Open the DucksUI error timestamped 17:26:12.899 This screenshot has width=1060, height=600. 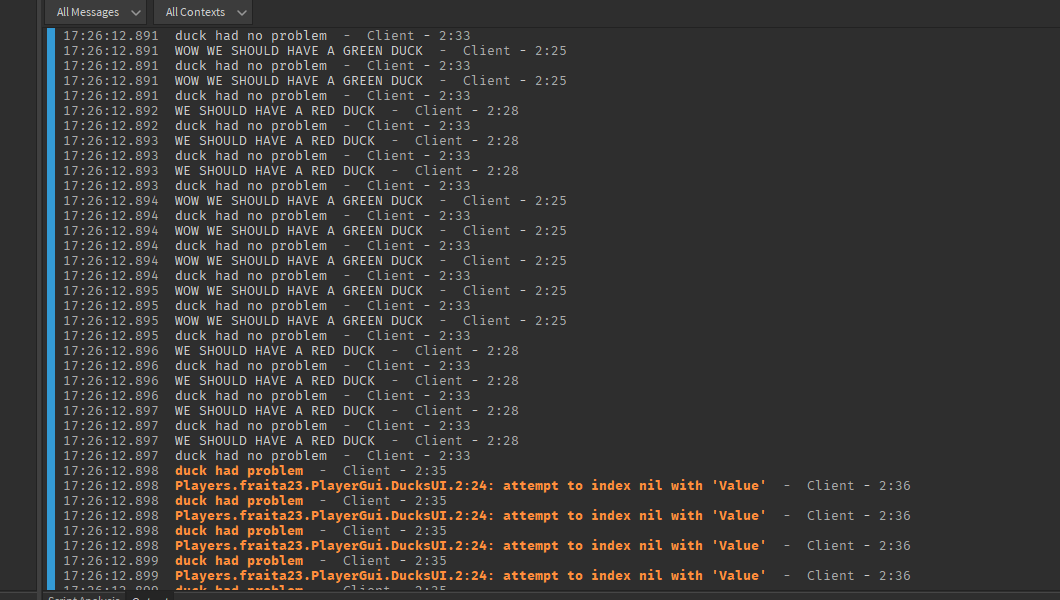470,576
